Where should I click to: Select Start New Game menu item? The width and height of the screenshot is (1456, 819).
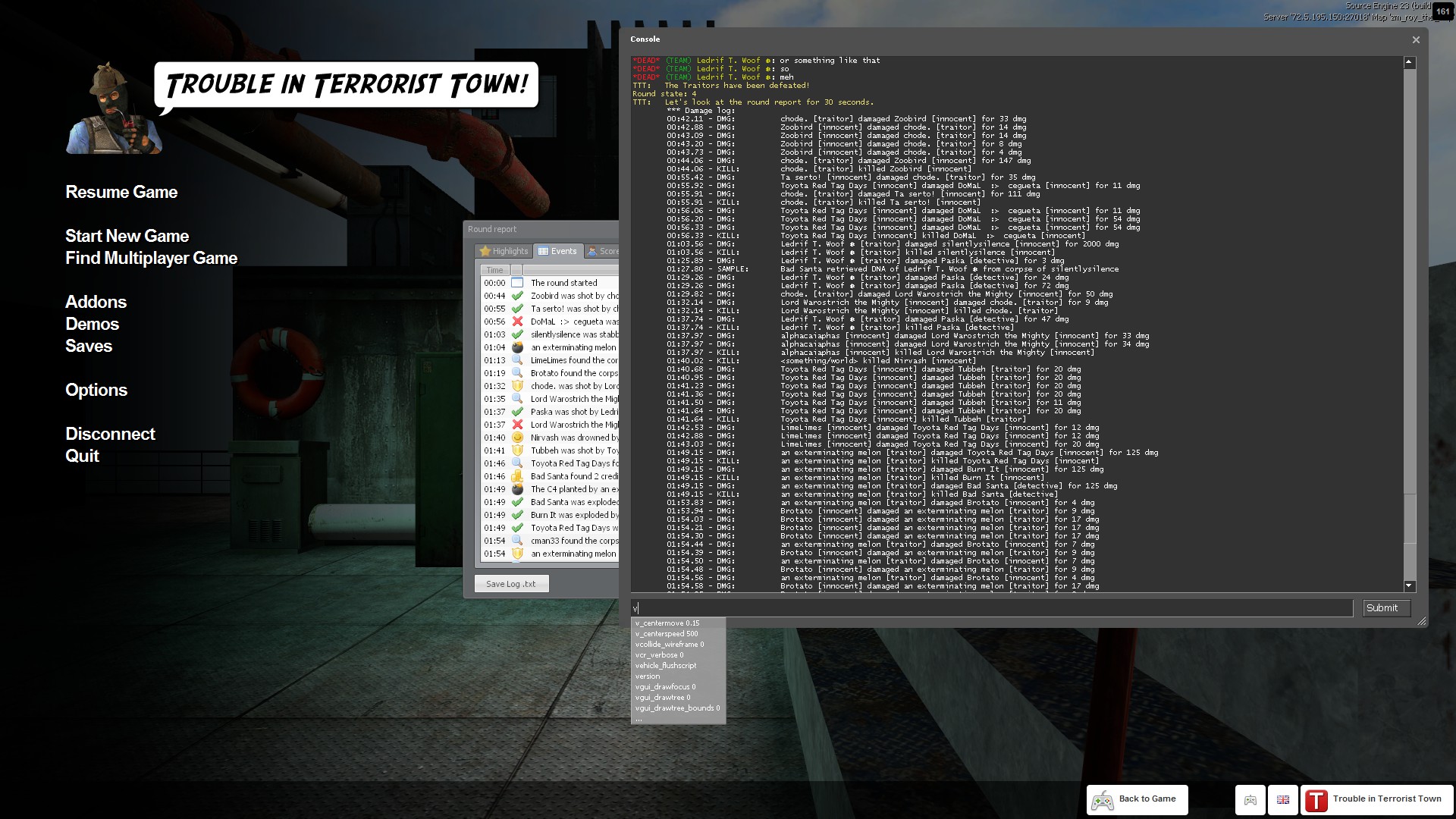(x=127, y=237)
